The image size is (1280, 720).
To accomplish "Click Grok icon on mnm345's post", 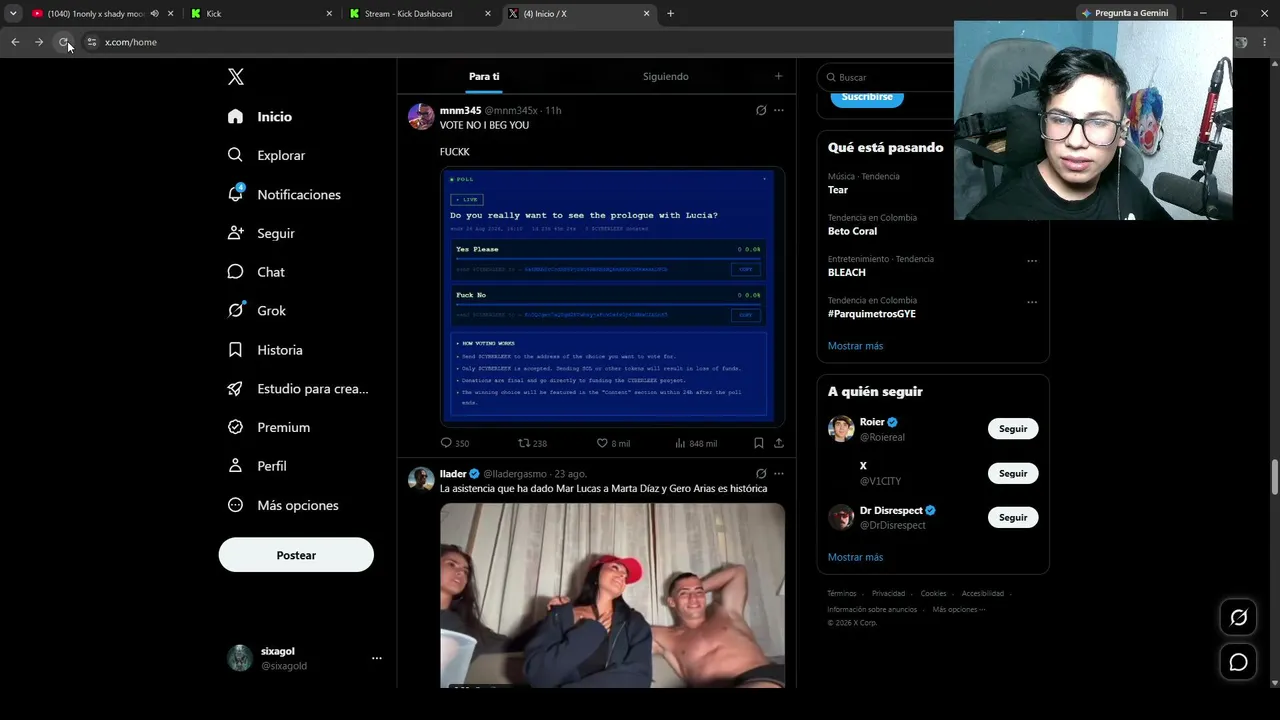I will coord(761,110).
